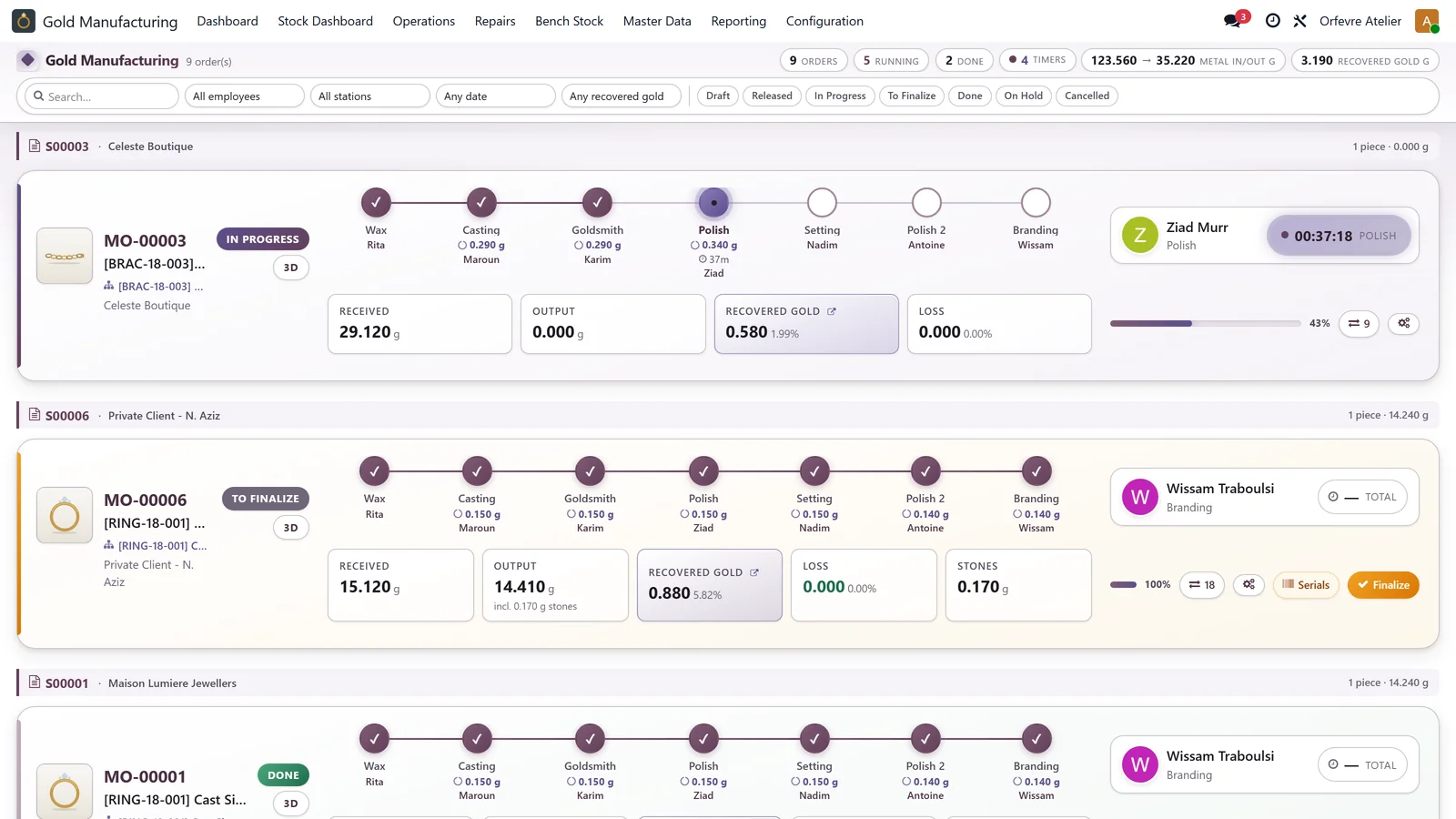Image resolution: width=1456 pixels, height=819 pixels.
Task: Open the Configuration menu
Action: click(x=824, y=21)
